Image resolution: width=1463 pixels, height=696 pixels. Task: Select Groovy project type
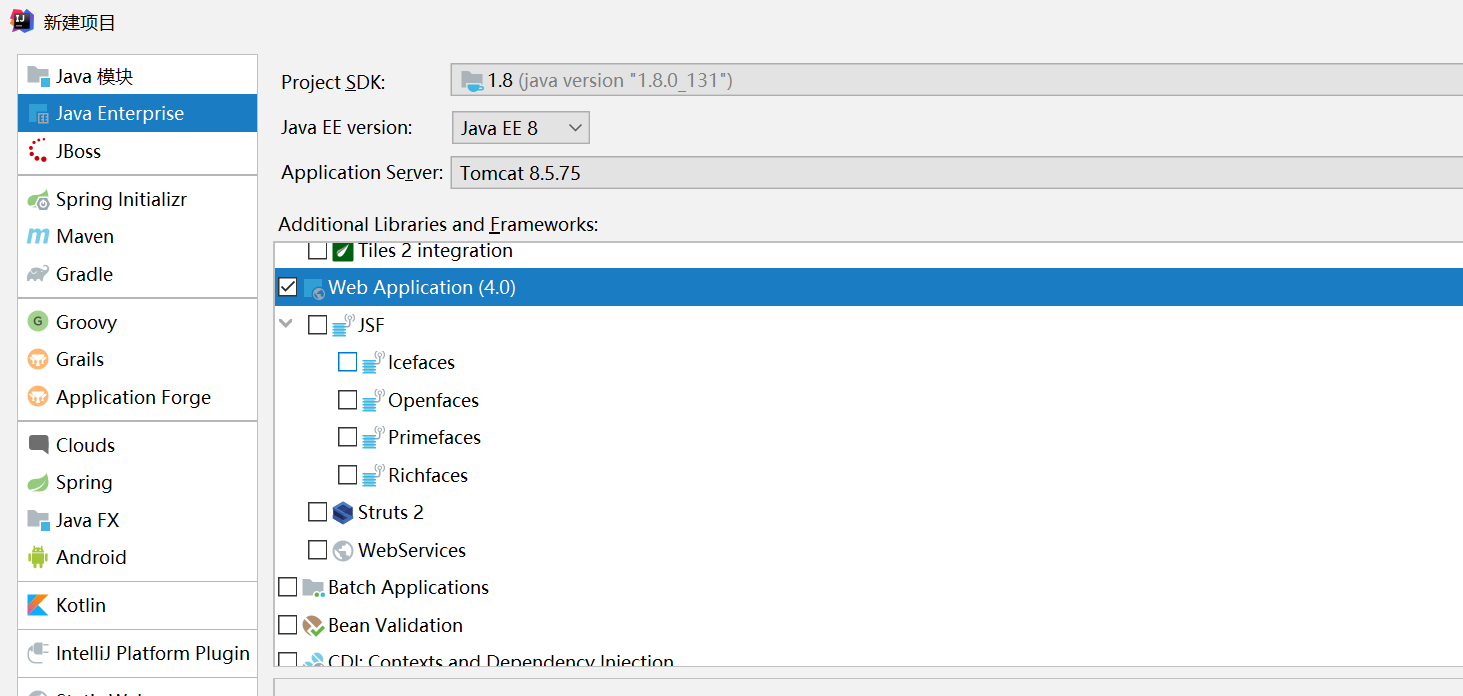(137, 322)
